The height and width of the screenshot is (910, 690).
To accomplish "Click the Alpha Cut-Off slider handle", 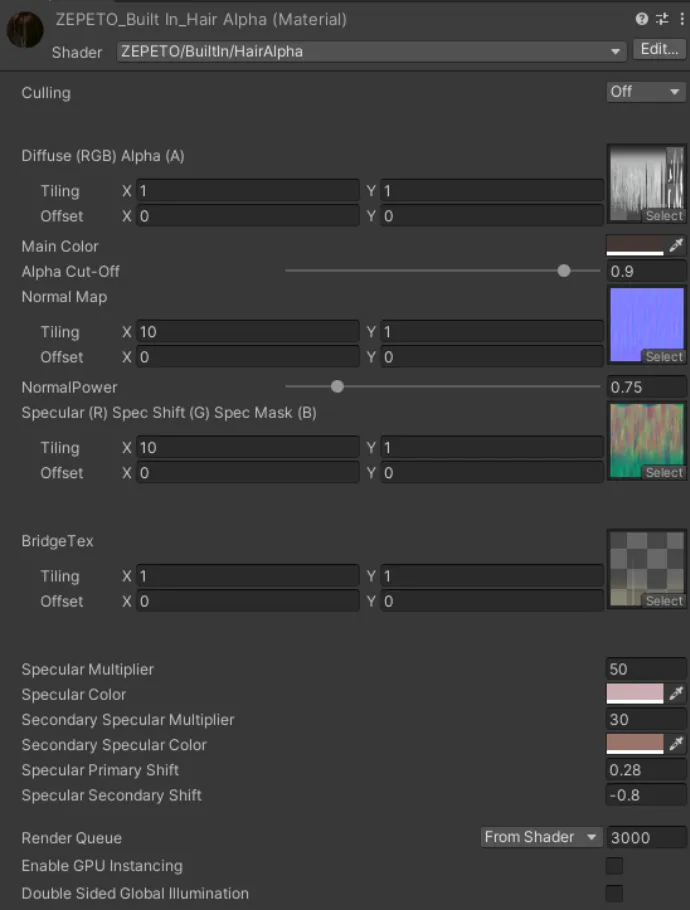I will [x=563, y=270].
